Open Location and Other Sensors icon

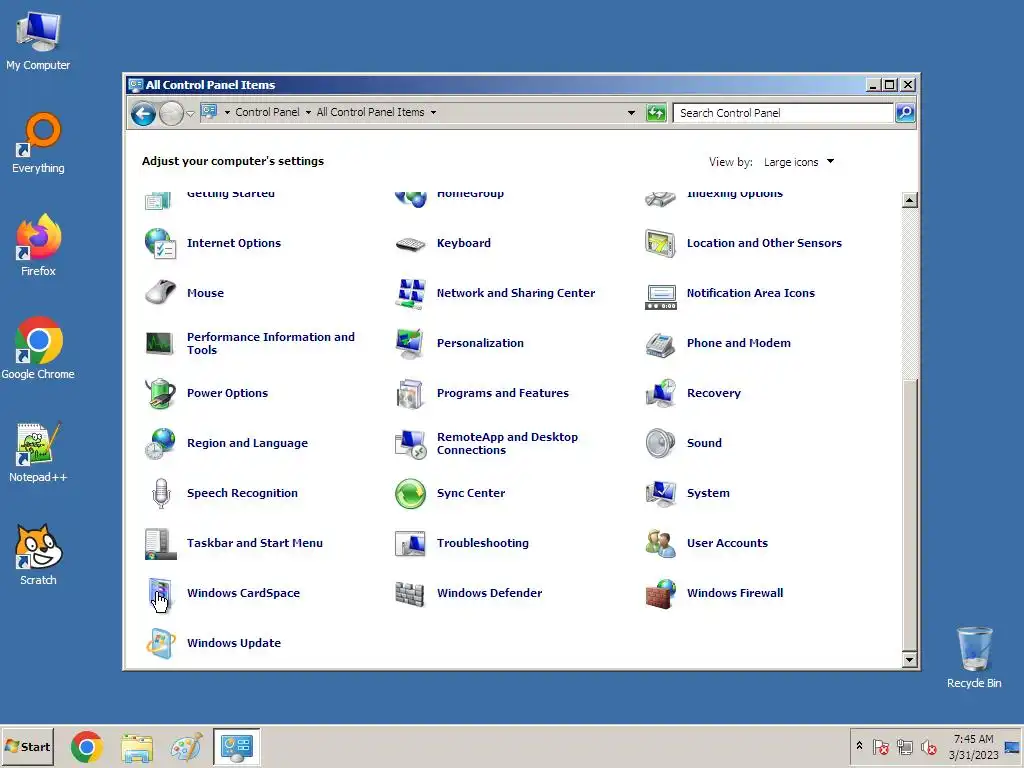tap(660, 244)
